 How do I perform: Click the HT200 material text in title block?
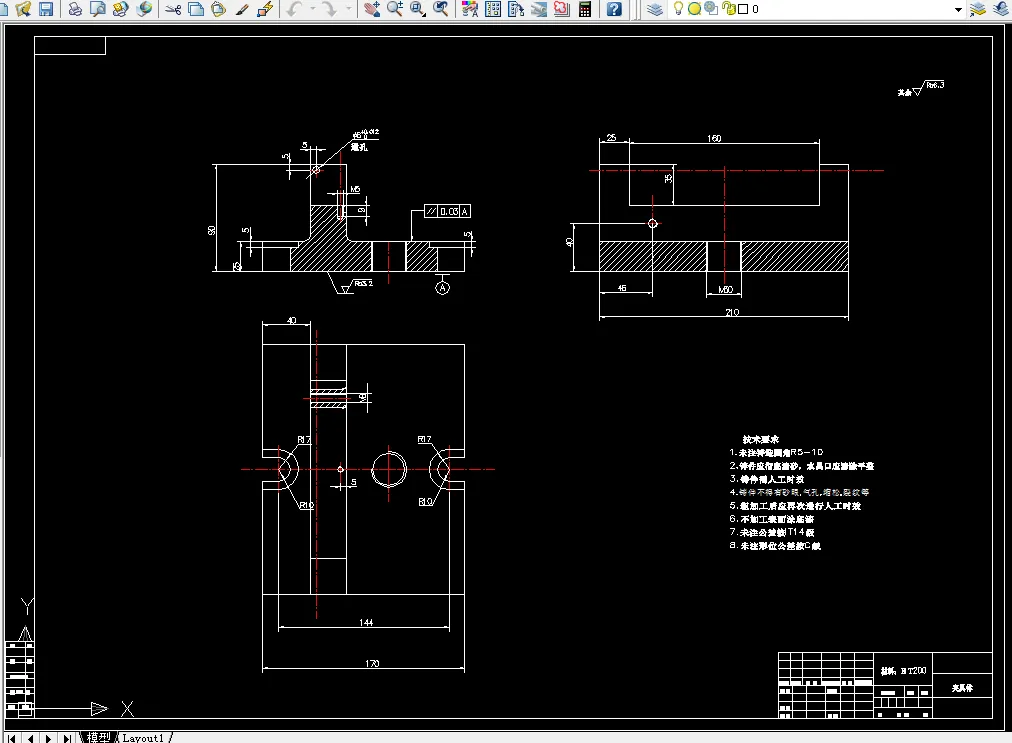(x=904, y=671)
